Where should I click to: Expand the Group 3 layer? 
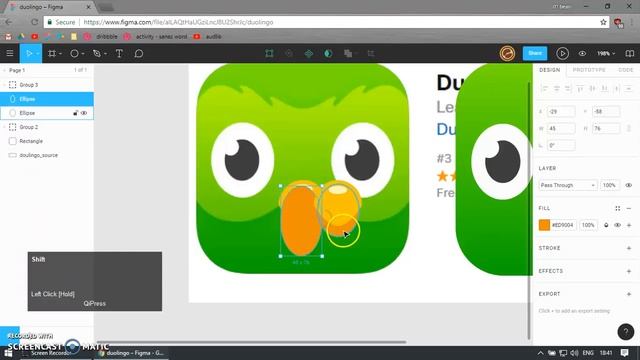pyautogui.click(x=4, y=85)
